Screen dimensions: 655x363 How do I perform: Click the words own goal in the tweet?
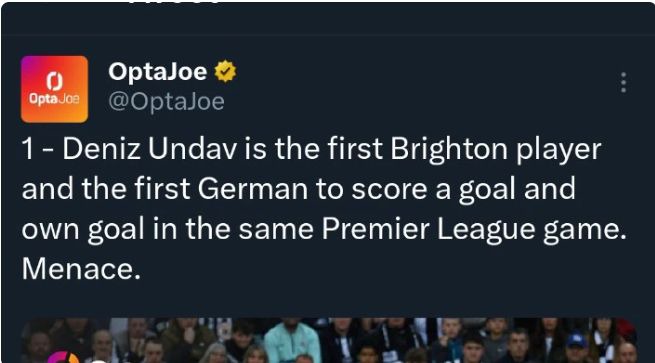pos(83,230)
